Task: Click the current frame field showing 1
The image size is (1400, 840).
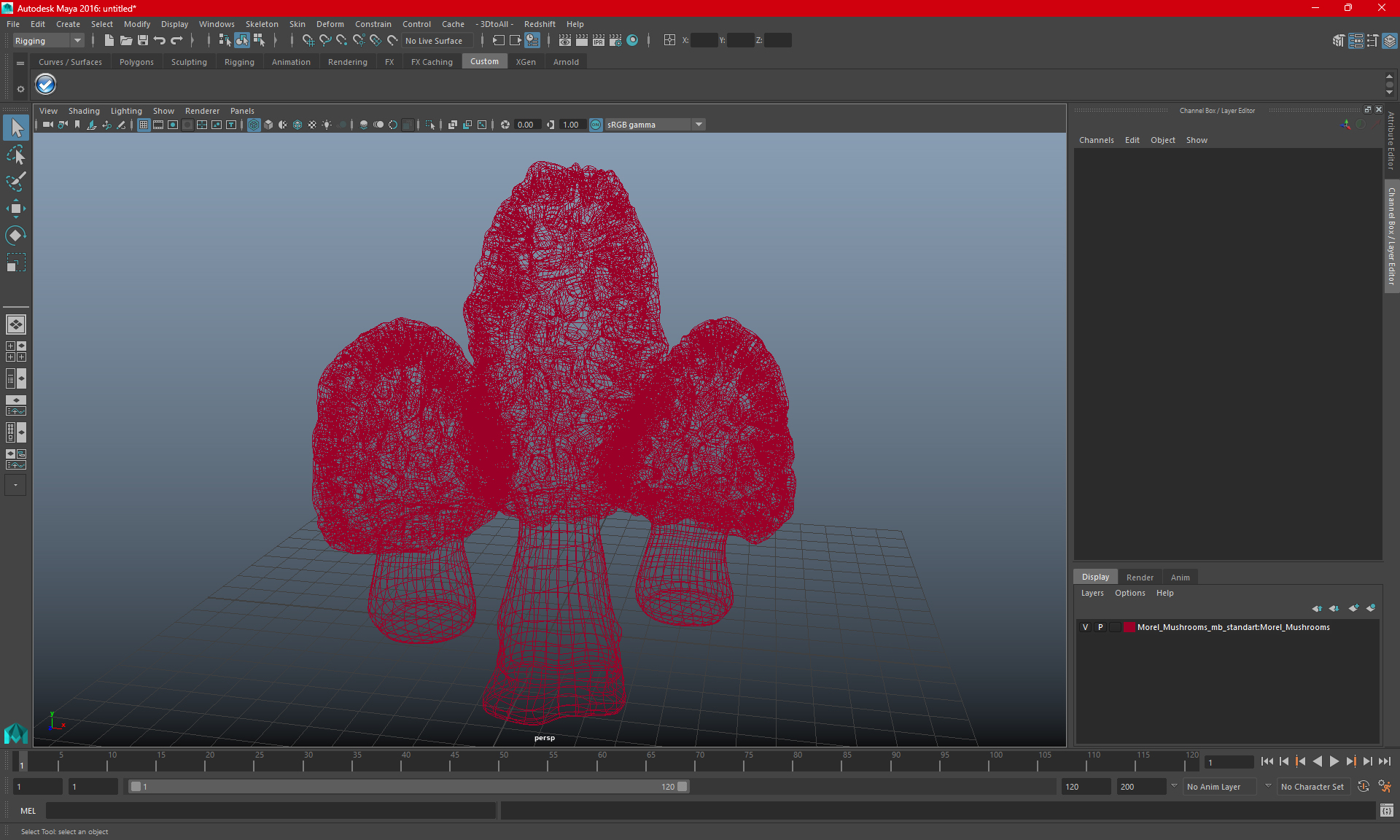Action: 1228,762
